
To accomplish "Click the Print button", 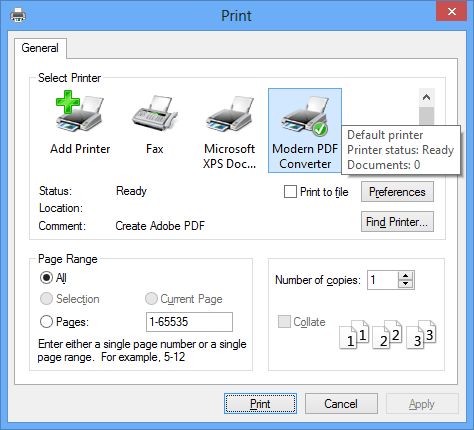I will pos(260,404).
